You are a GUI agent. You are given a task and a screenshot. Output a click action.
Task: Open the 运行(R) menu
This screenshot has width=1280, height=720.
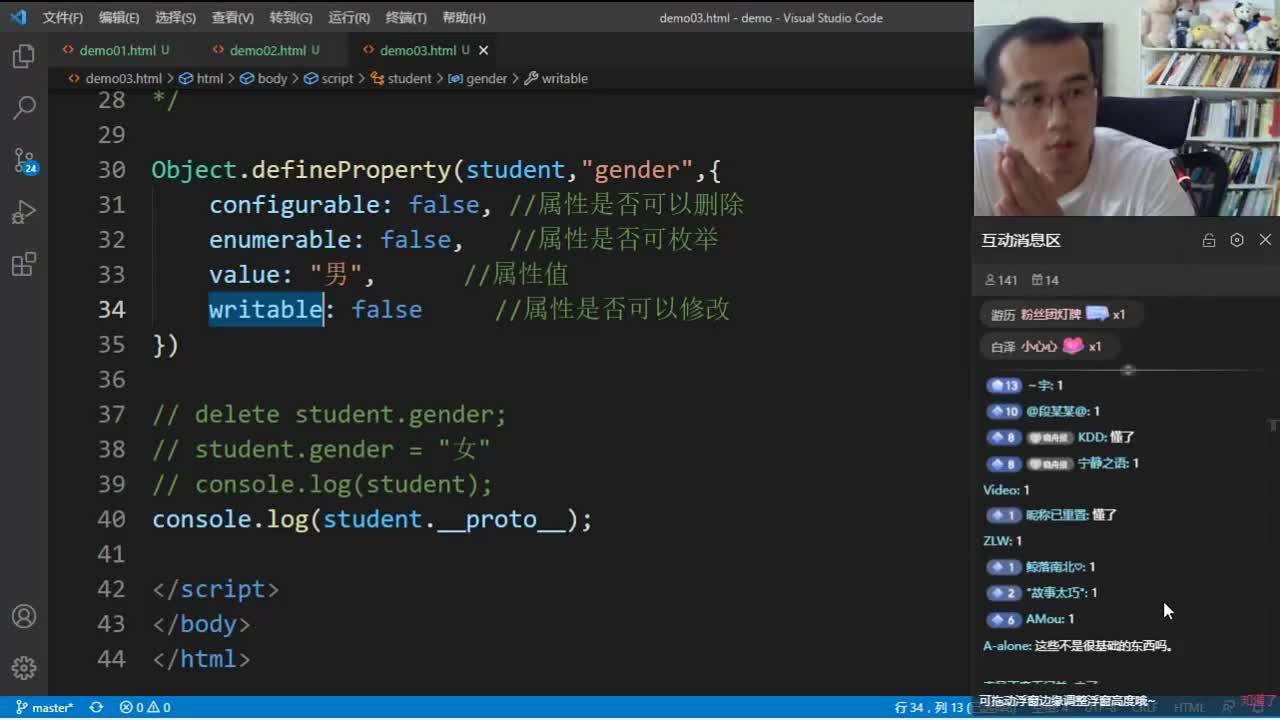point(349,18)
